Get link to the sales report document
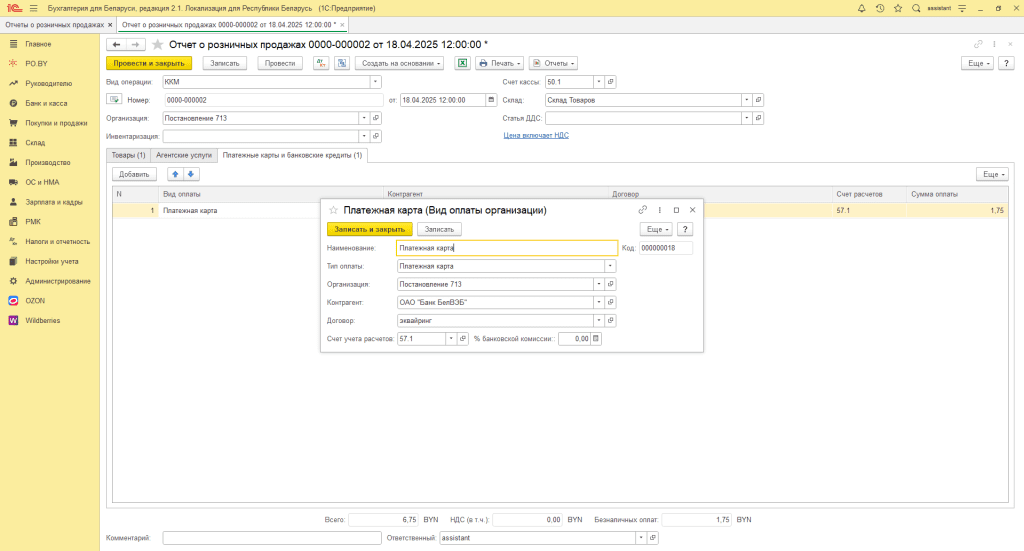The height and width of the screenshot is (551, 1024). click(978, 44)
